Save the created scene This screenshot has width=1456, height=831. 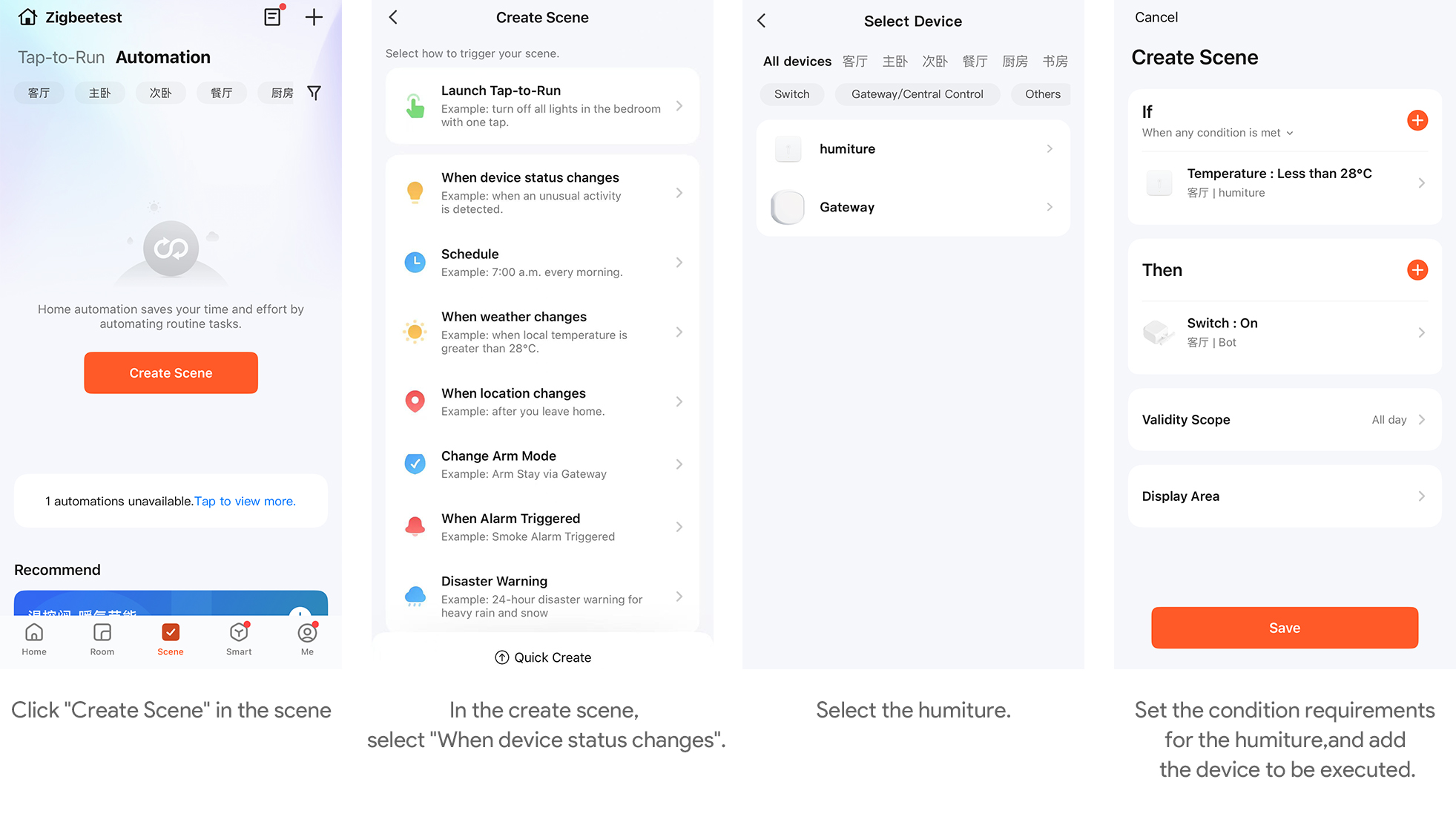tap(1284, 628)
